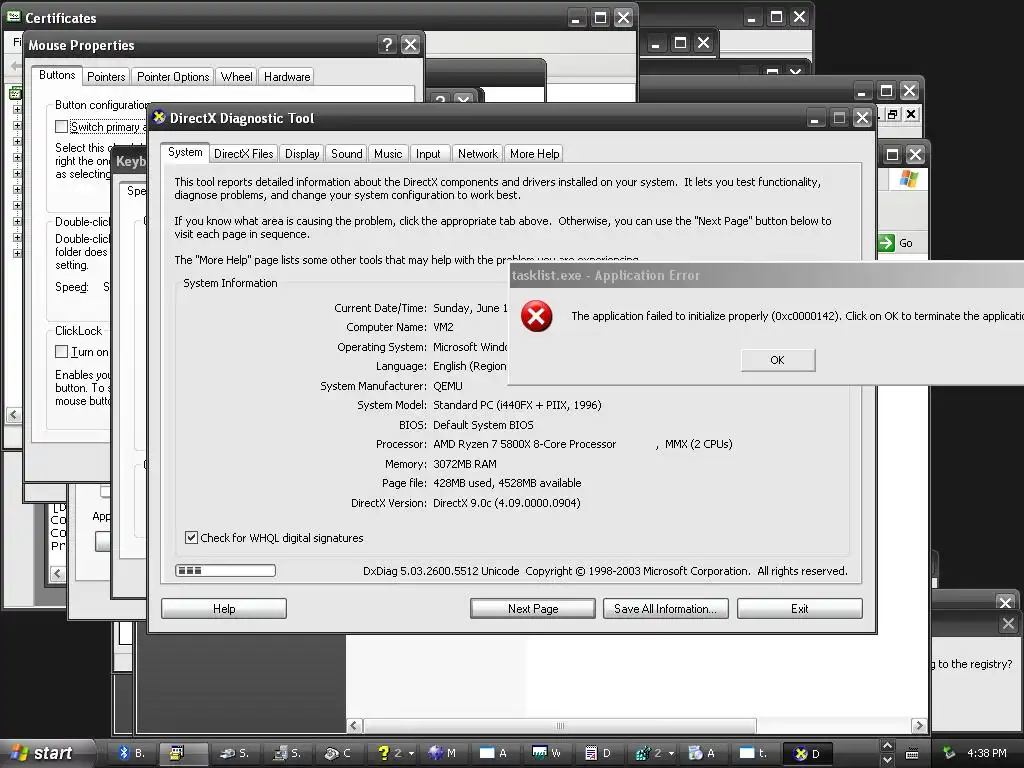The image size is (1024, 768).
Task: Open the Hardware tab in Mouse Properties
Action: tap(287, 76)
